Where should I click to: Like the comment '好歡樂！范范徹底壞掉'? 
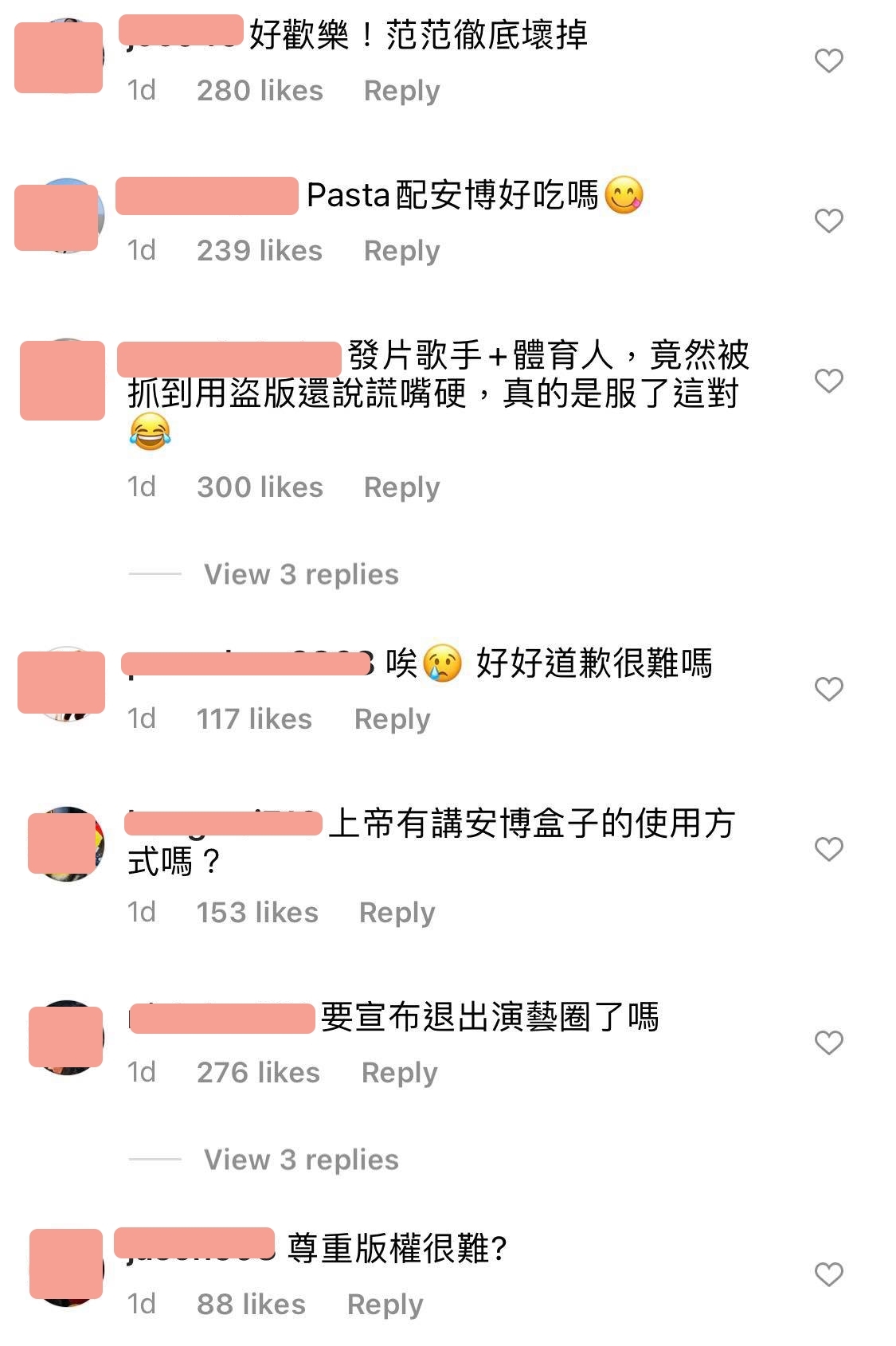(828, 61)
